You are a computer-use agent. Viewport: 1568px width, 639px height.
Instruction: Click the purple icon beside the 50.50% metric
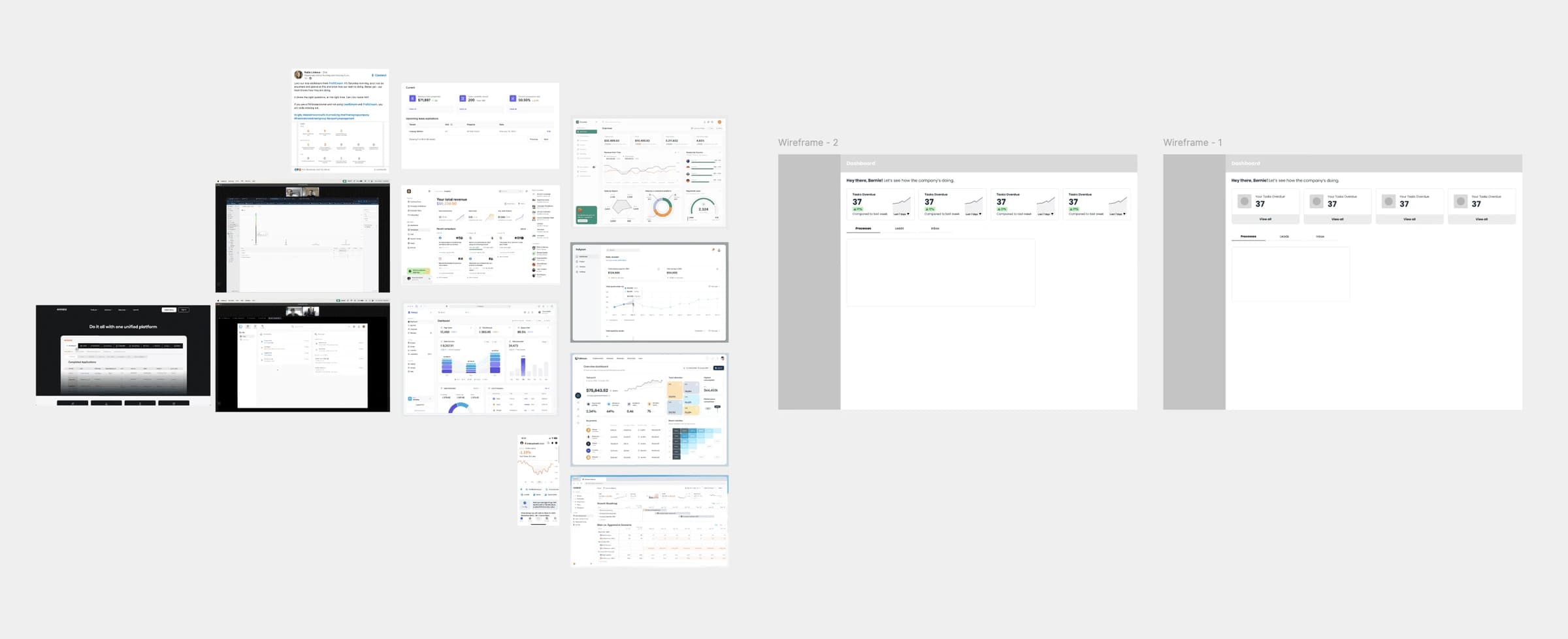(x=513, y=99)
